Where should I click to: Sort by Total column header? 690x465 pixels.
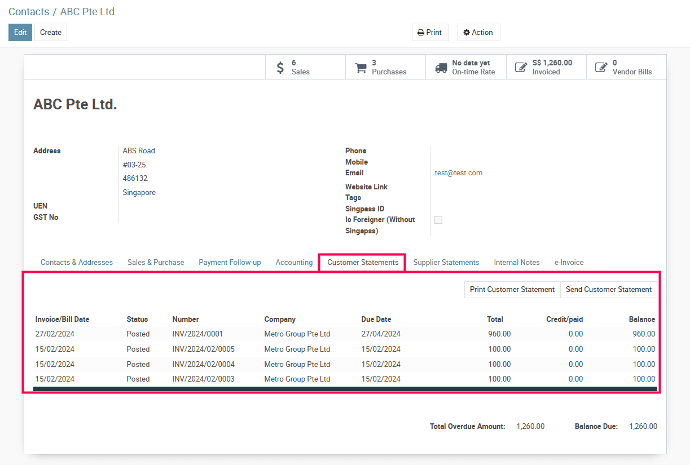[495, 319]
